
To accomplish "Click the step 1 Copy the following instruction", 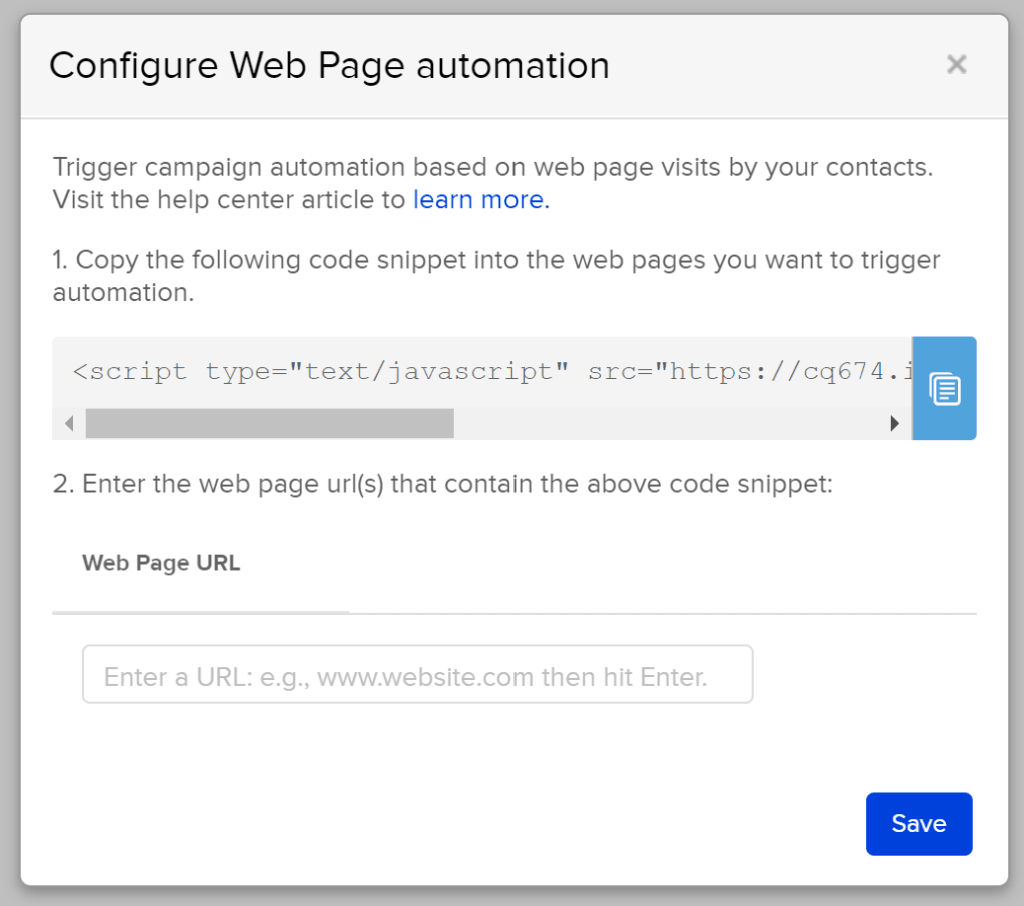I will coord(496,276).
